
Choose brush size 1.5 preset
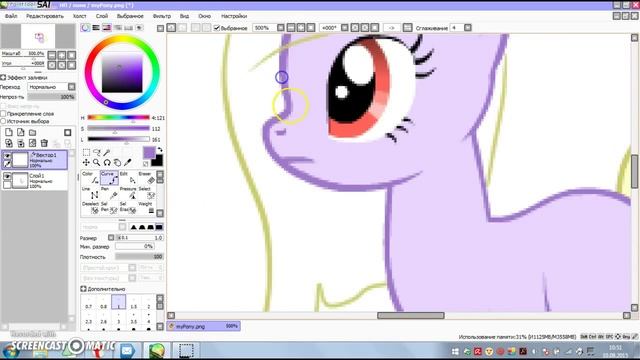pos(133,303)
